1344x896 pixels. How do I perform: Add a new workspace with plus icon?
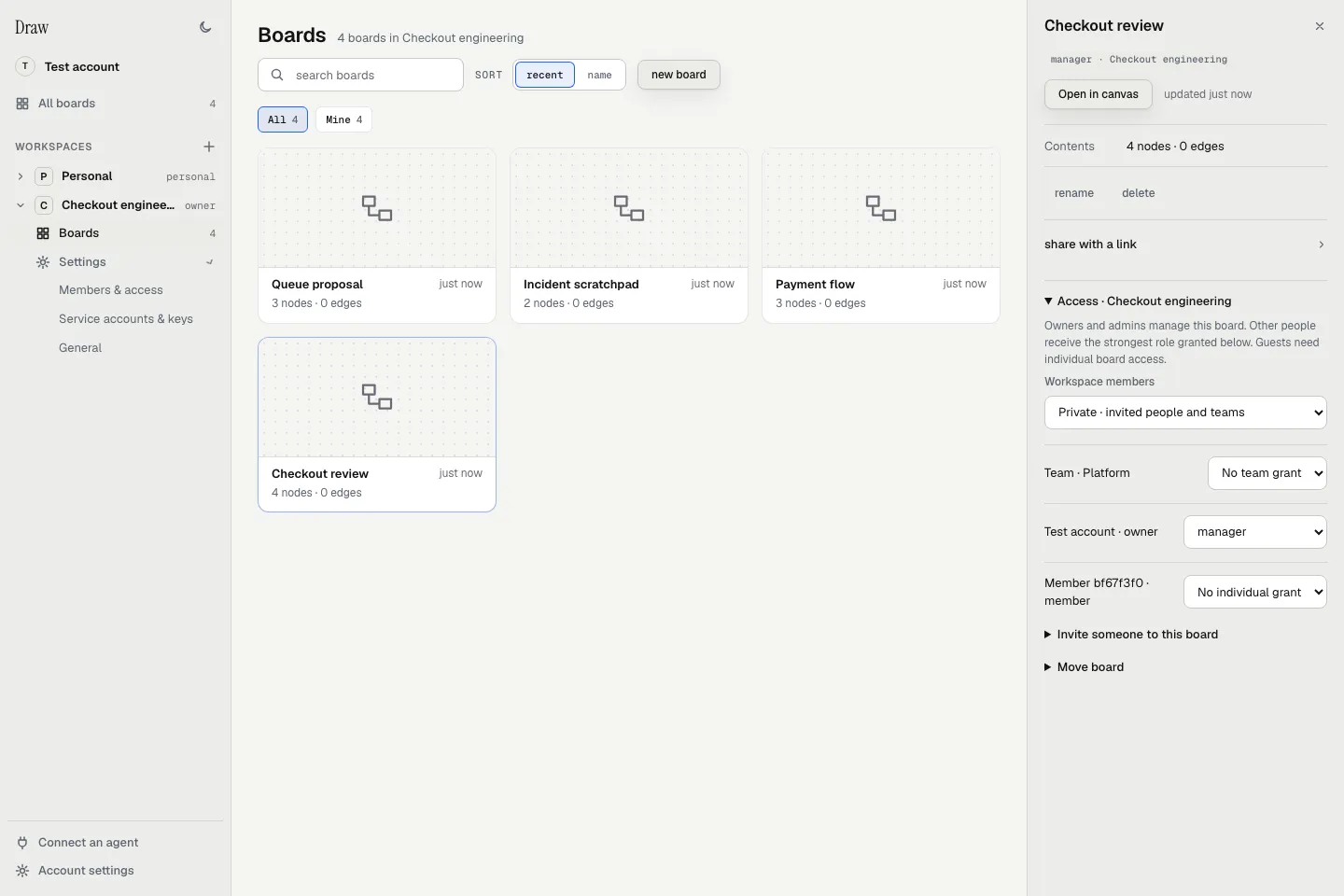coord(209,147)
